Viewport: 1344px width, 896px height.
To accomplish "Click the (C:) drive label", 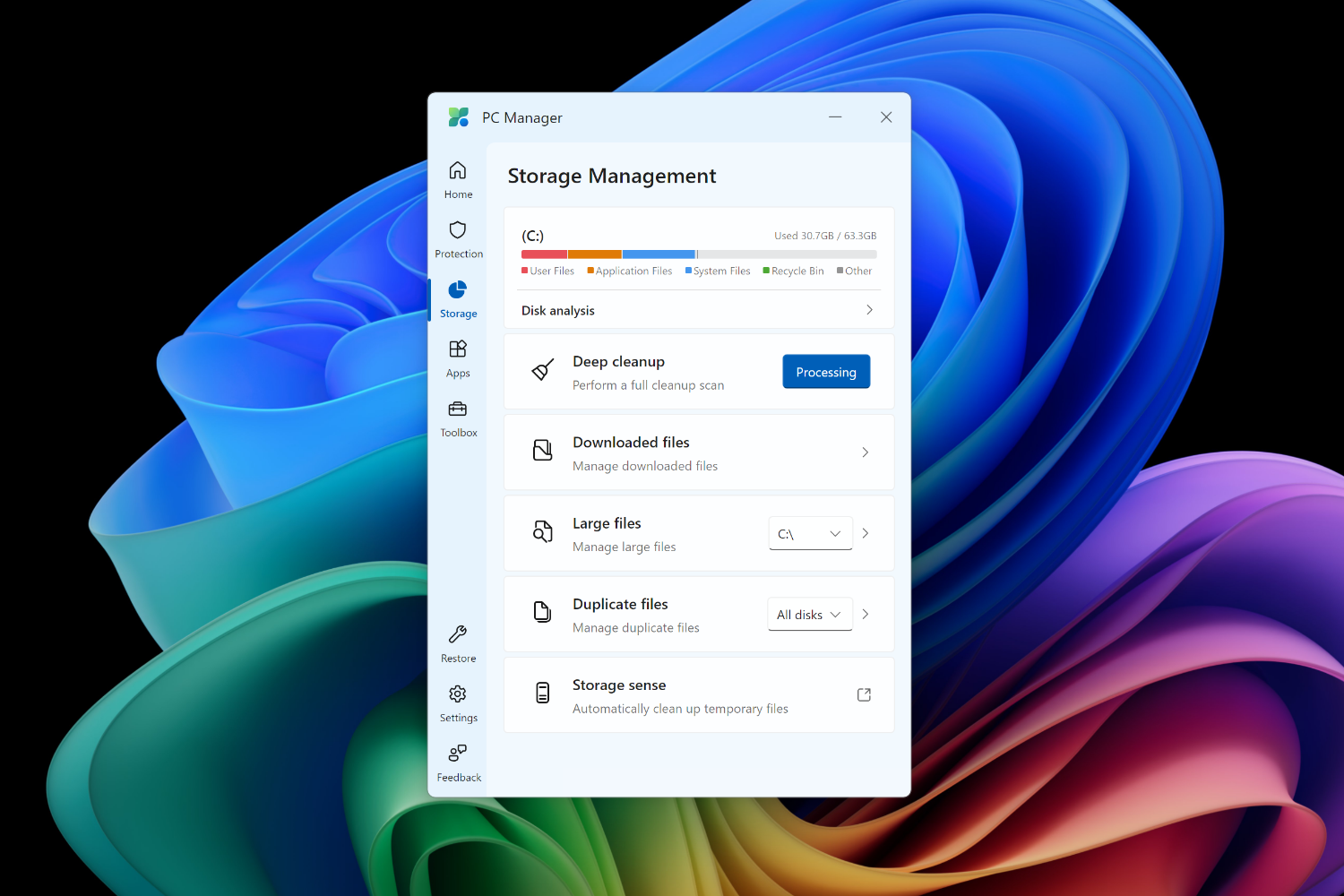I will tap(532, 236).
